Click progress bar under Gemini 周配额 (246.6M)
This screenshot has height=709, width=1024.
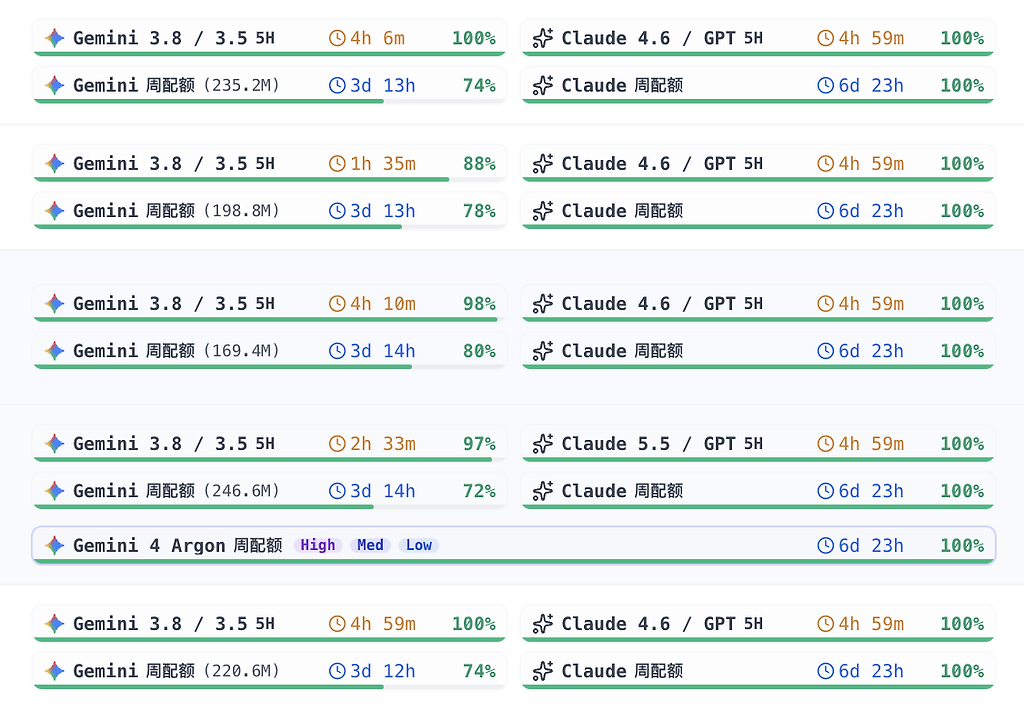point(270,507)
